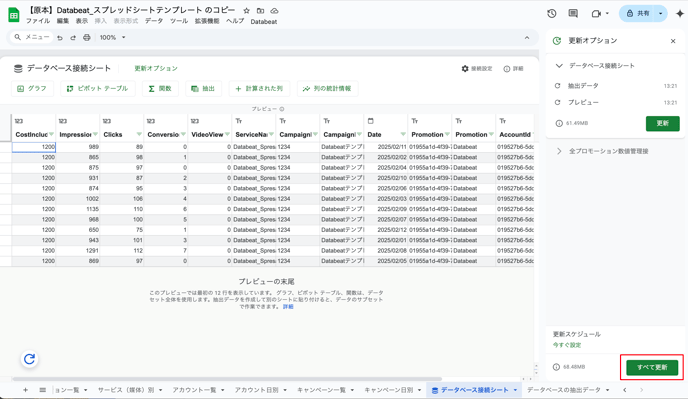Click the video meeting camera icon
The image size is (688, 399).
click(x=596, y=14)
